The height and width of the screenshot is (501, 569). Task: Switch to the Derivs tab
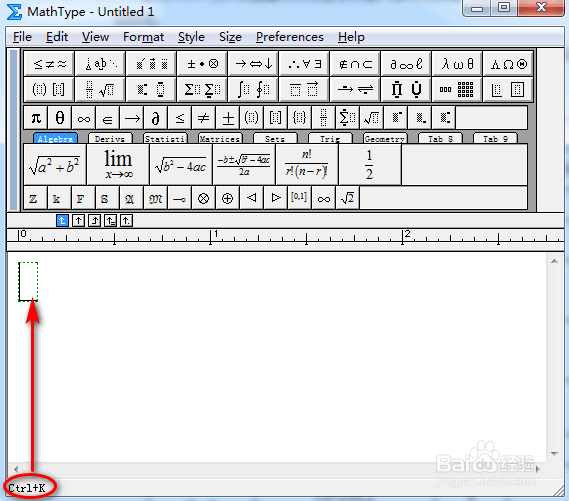110,139
